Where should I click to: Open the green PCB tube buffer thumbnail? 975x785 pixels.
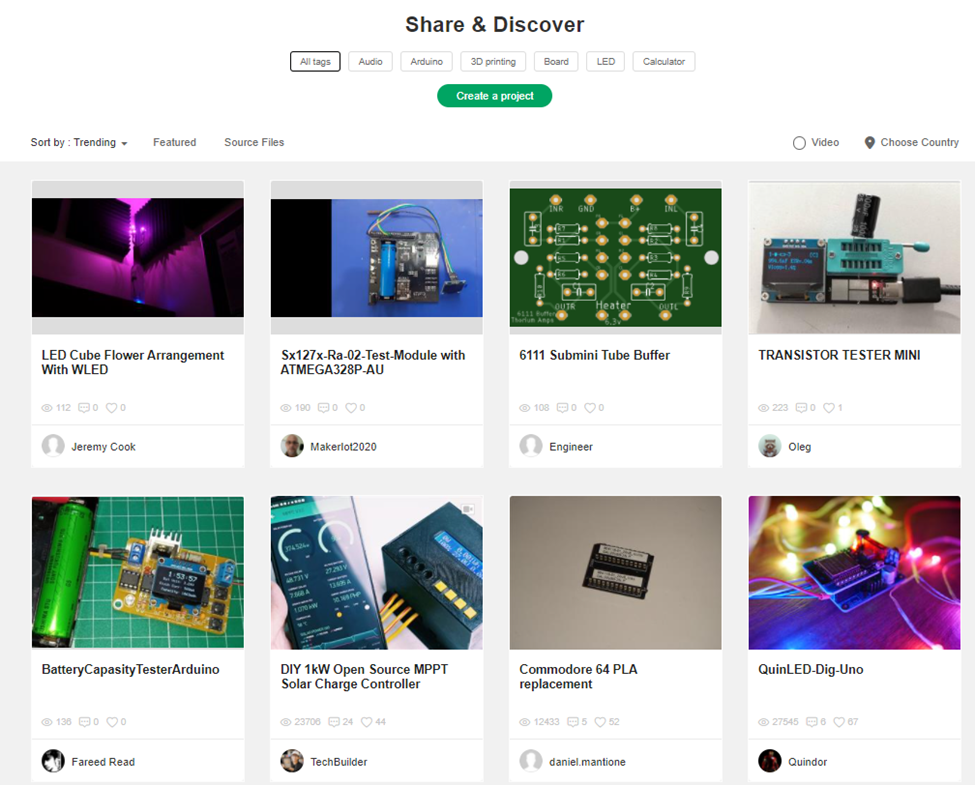click(x=616, y=258)
